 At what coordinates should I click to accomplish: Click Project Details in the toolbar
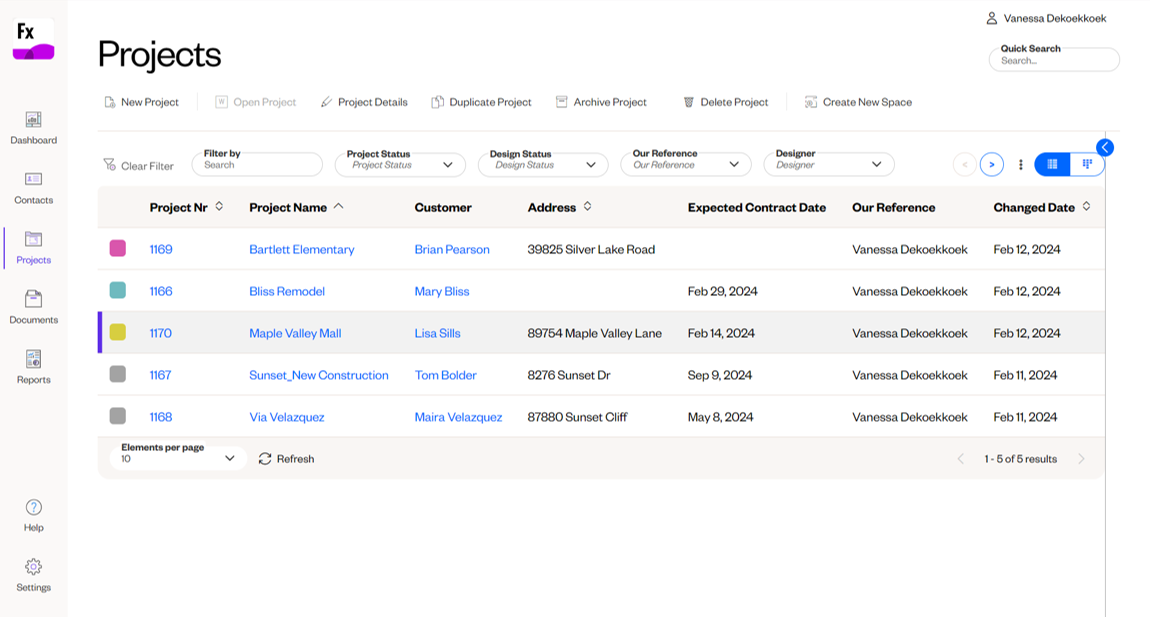point(364,102)
